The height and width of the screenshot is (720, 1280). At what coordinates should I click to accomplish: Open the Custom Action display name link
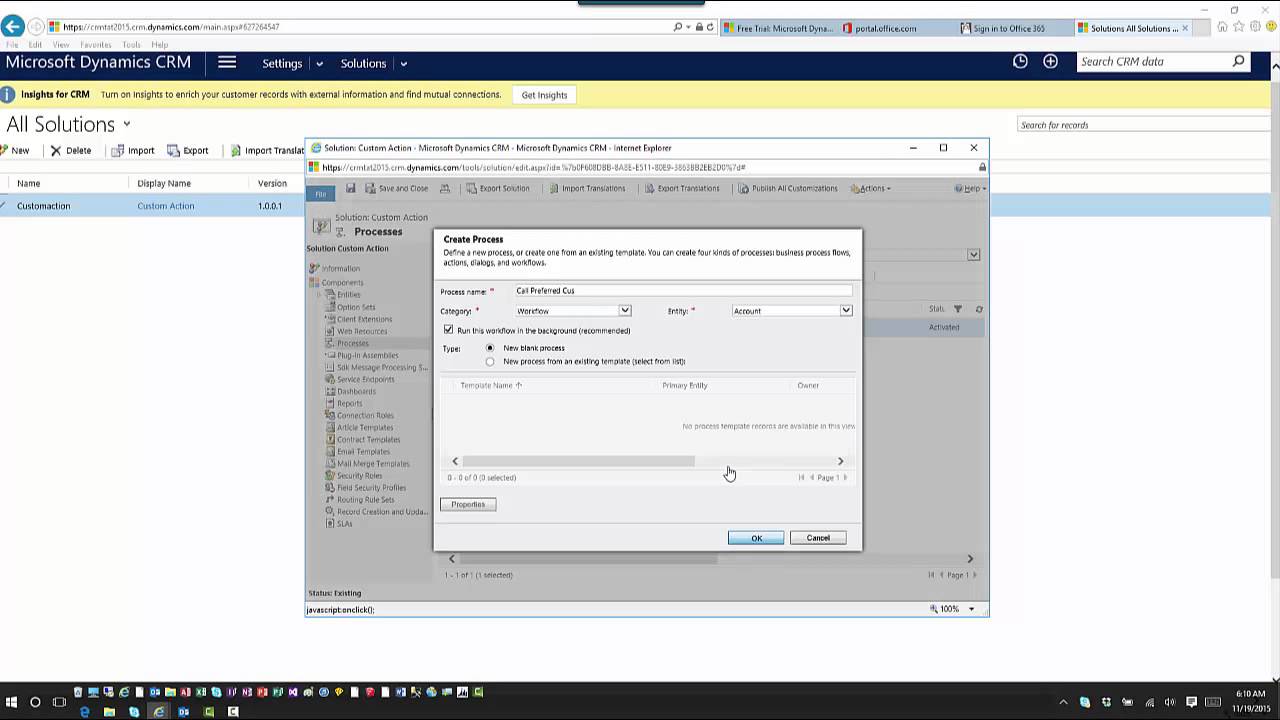pos(166,206)
